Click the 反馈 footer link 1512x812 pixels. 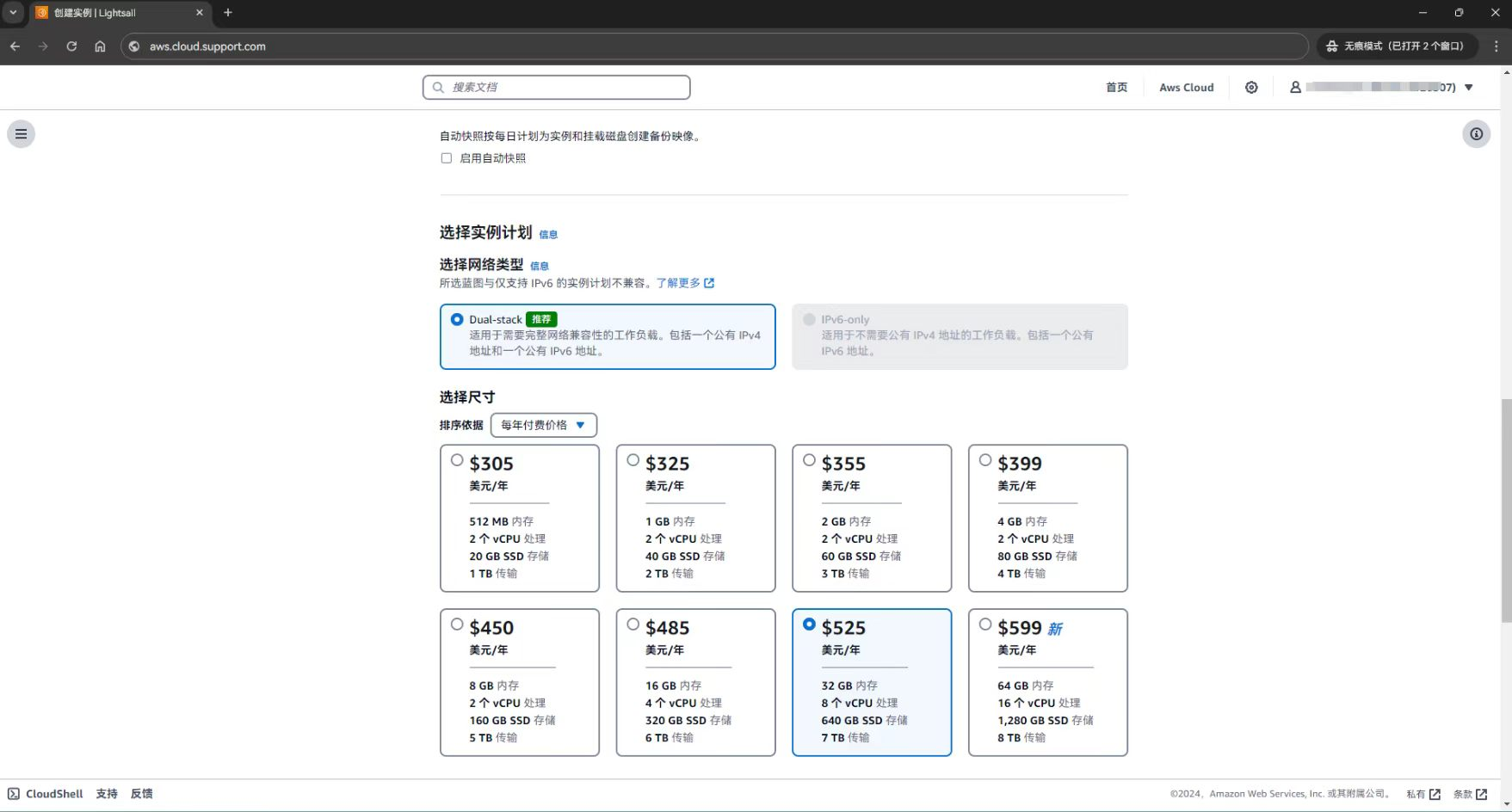pyautogui.click(x=142, y=794)
